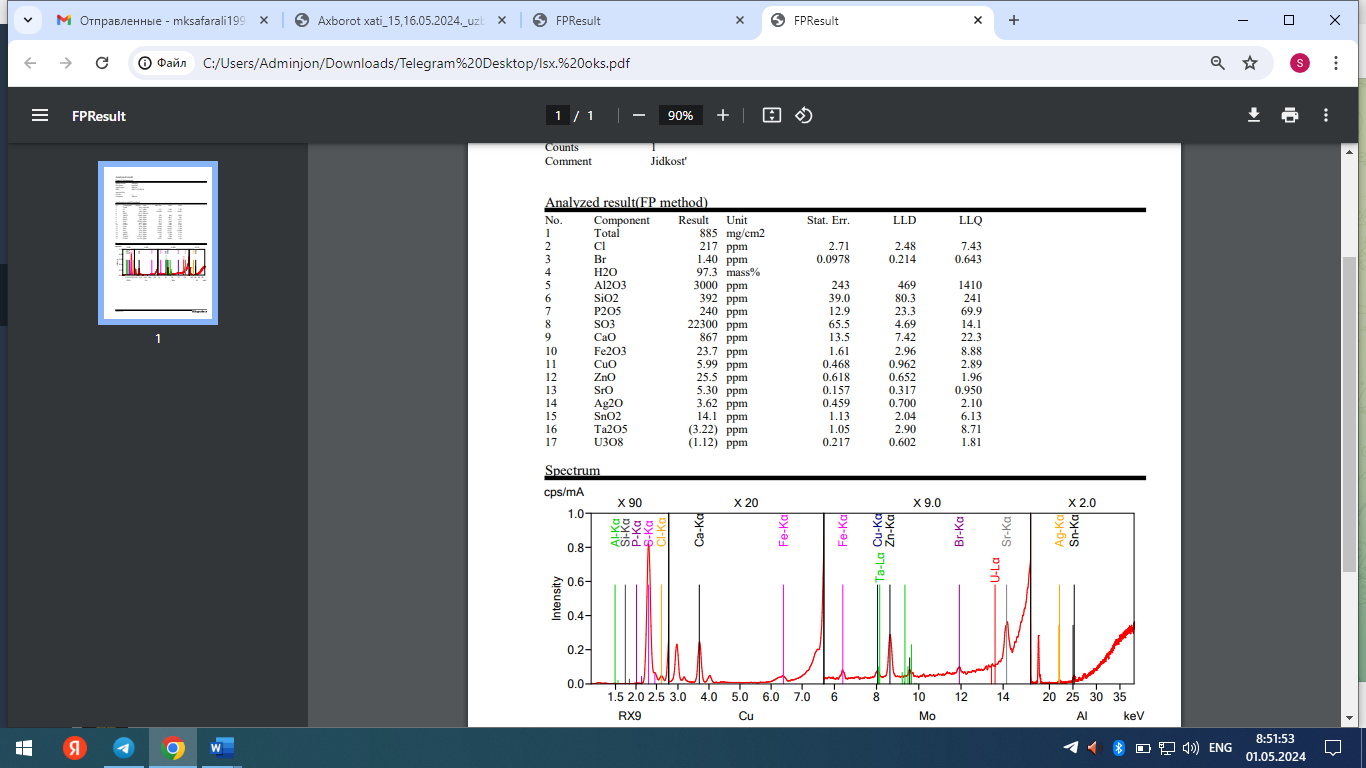Click the zoom in plus button
The image size is (1366, 768).
(x=723, y=115)
